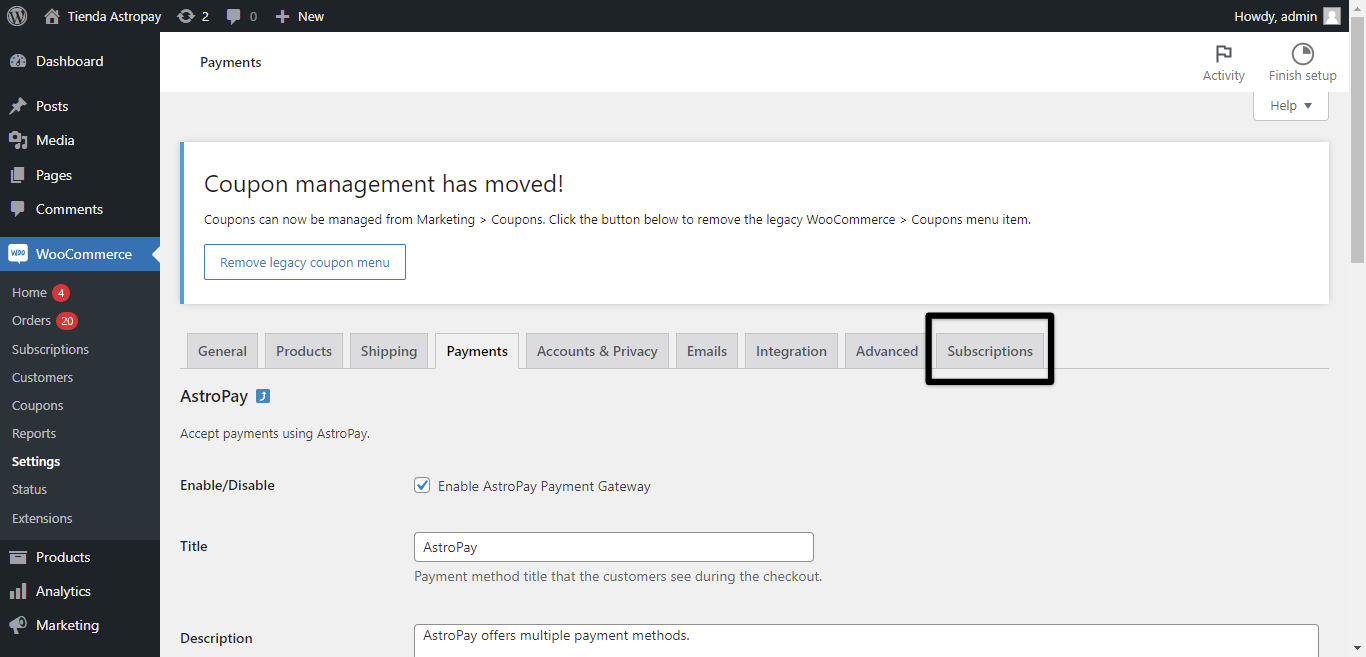Switch to the Products settings tab
The width and height of the screenshot is (1366, 657).
pyautogui.click(x=304, y=351)
